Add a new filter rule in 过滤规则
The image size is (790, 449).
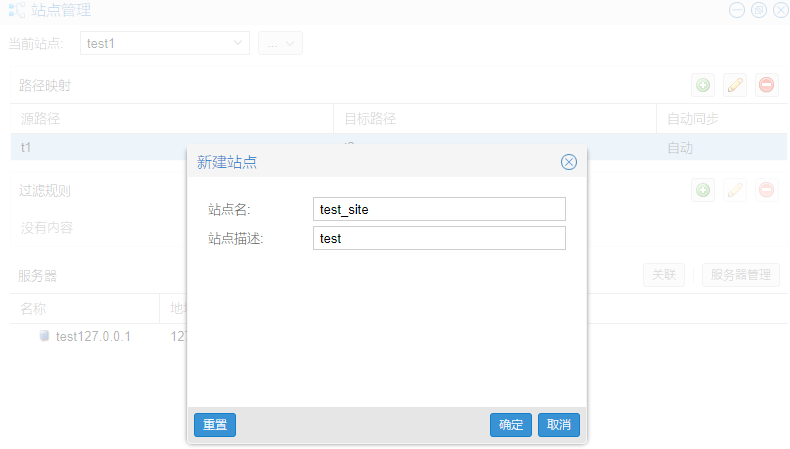click(x=703, y=190)
